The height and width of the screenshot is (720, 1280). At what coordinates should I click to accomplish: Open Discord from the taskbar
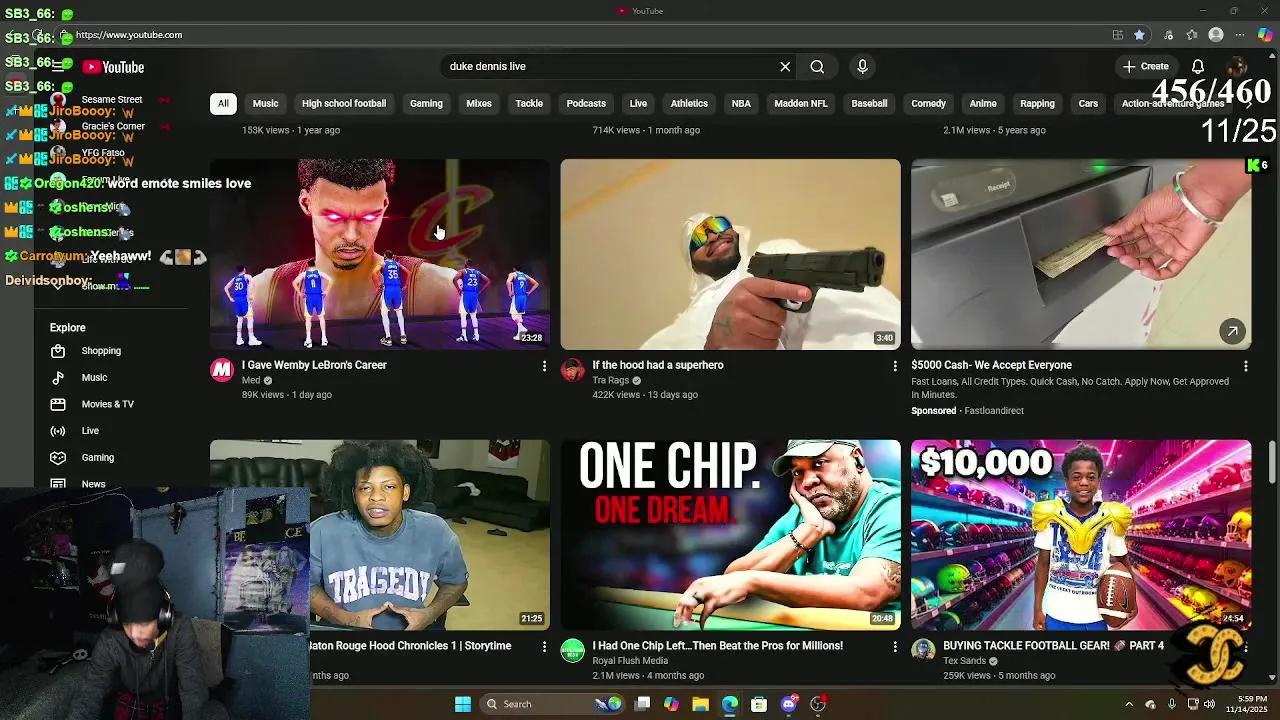(789, 704)
